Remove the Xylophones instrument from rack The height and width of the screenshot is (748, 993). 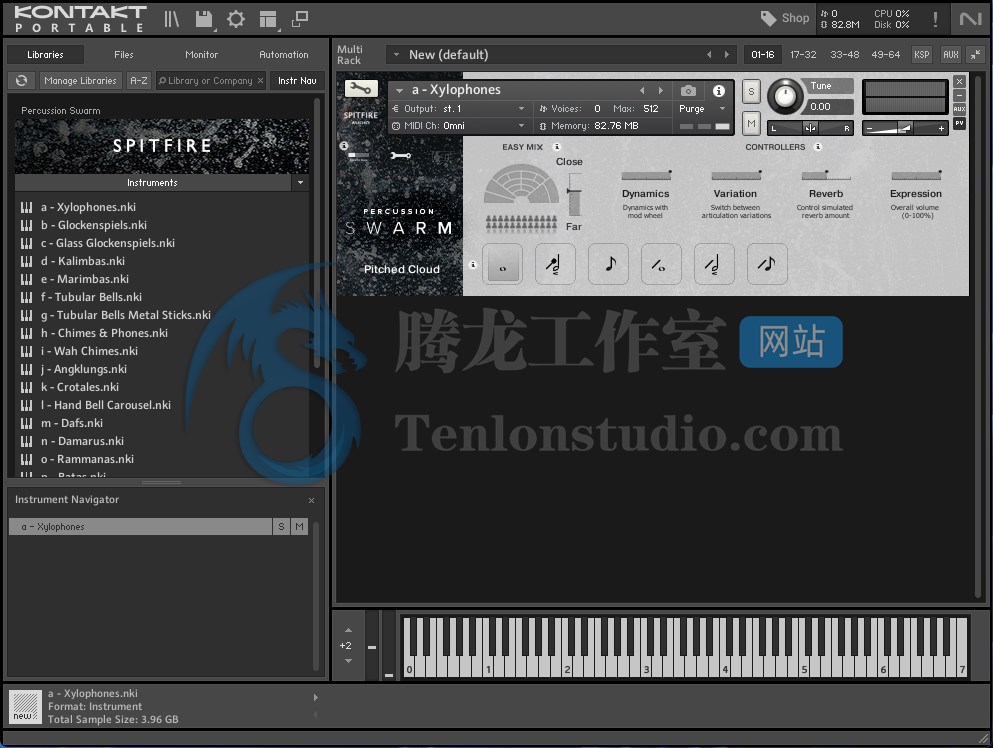pyautogui.click(x=959, y=81)
